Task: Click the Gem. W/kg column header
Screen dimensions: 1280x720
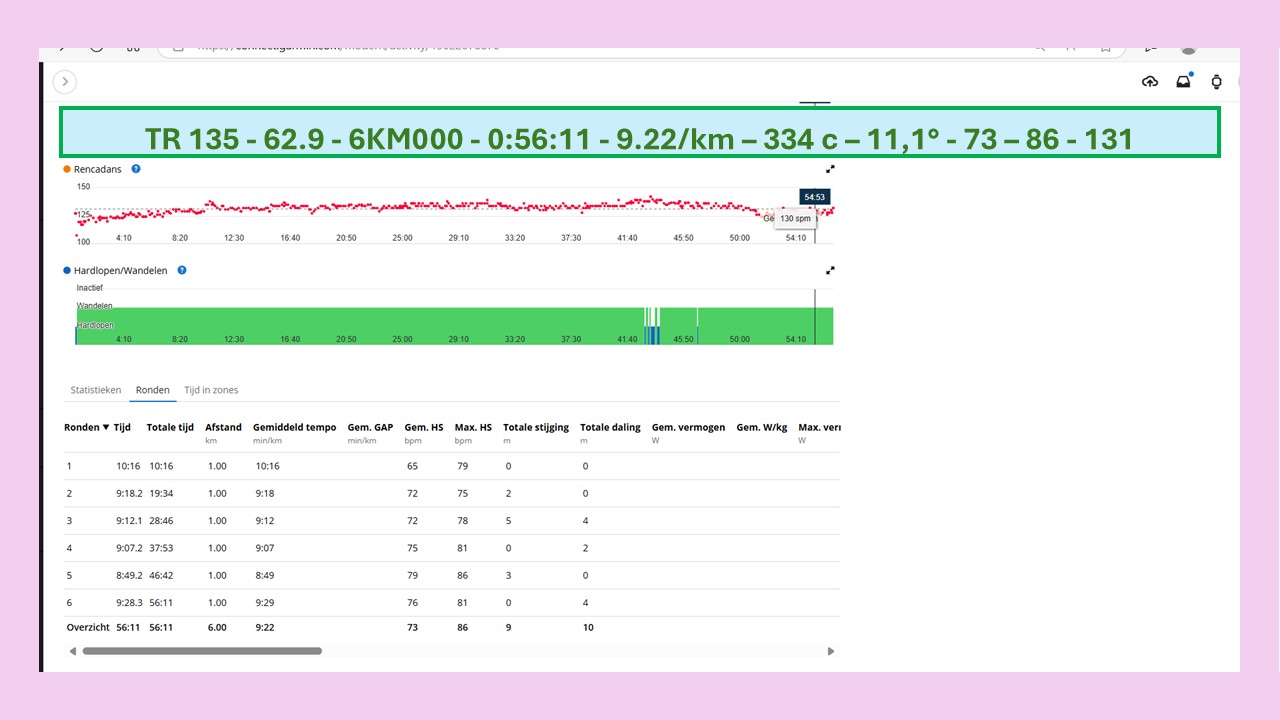Action: point(762,427)
